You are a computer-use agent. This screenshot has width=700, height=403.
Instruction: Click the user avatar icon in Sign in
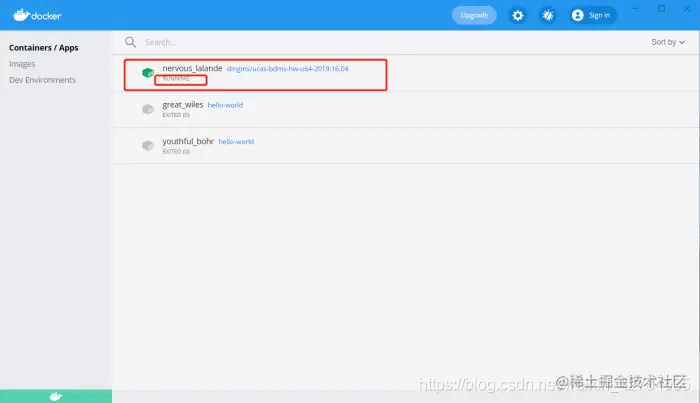point(577,15)
